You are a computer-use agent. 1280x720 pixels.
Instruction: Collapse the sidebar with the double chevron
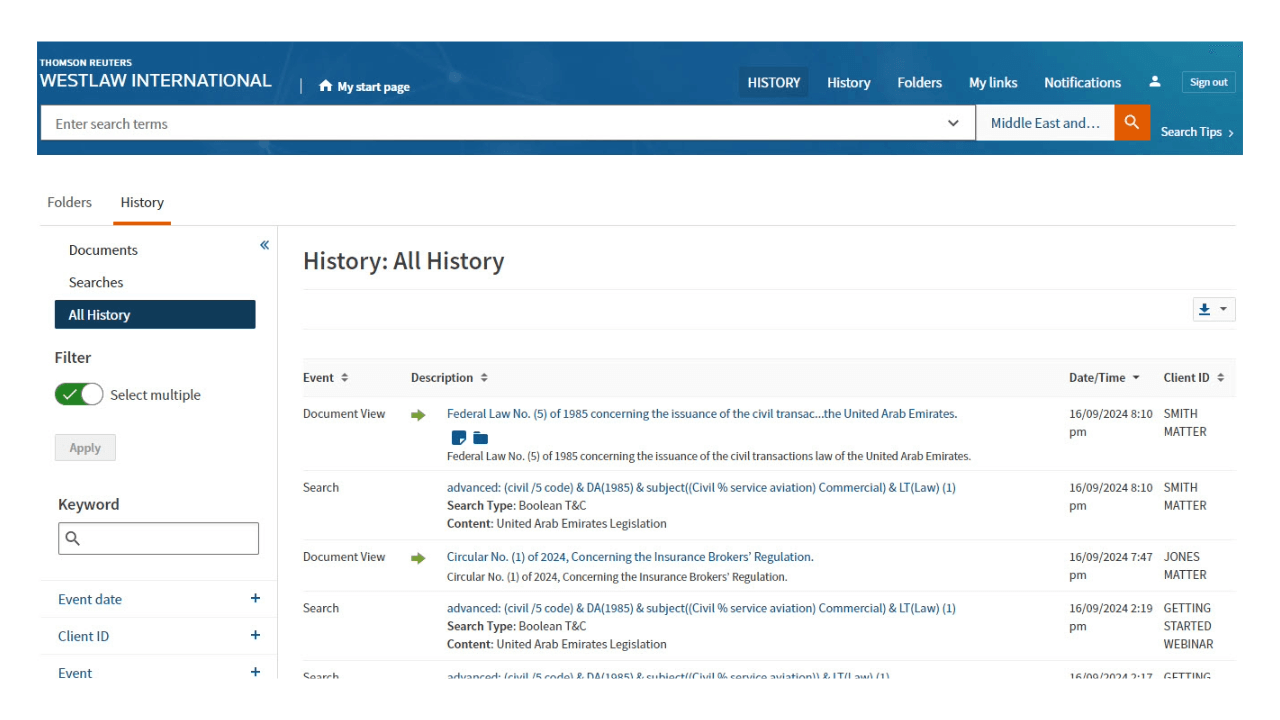264,245
